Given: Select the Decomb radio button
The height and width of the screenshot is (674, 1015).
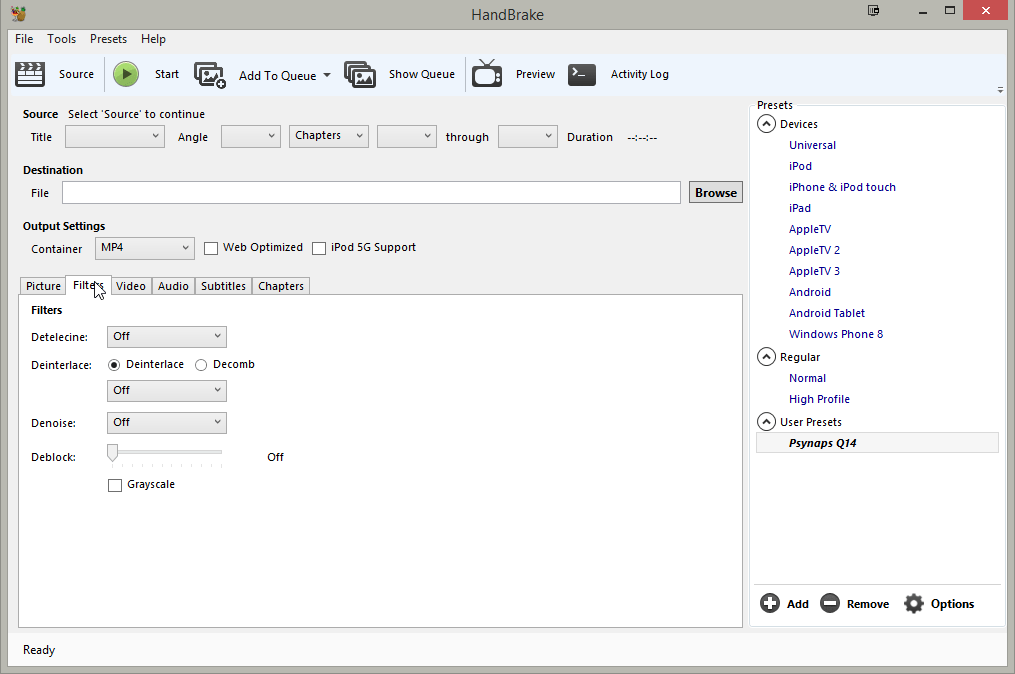Looking at the screenshot, I should tap(201, 365).
